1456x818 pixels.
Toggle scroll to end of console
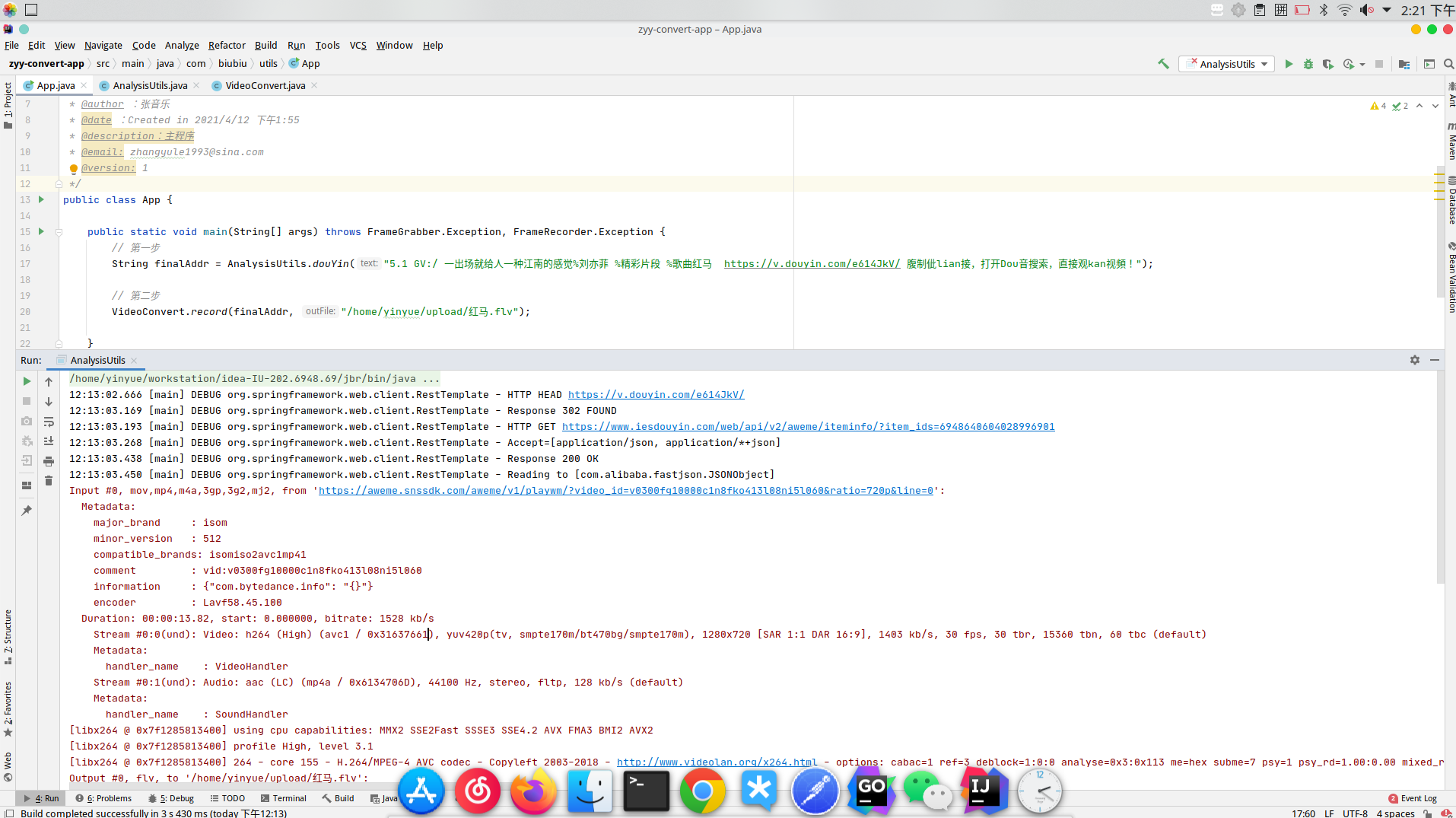(x=49, y=441)
